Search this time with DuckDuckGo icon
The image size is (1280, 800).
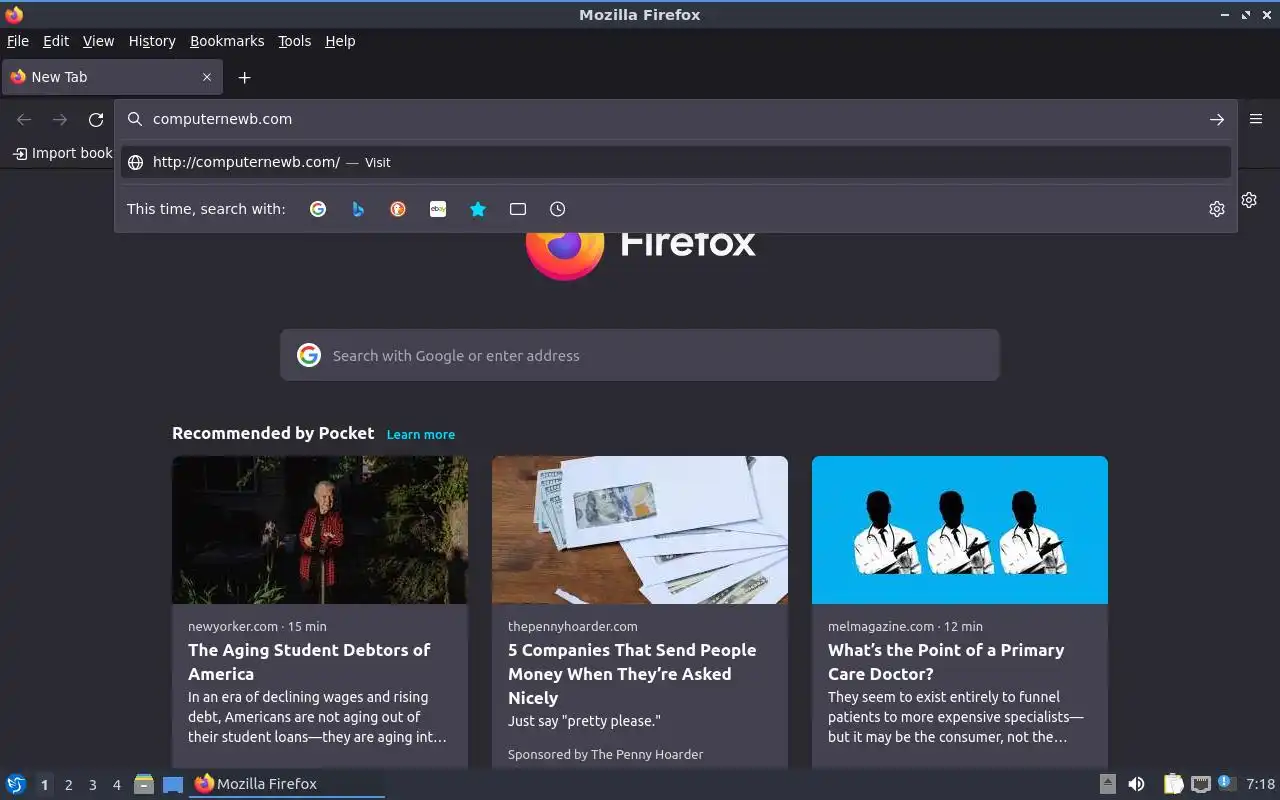point(398,209)
